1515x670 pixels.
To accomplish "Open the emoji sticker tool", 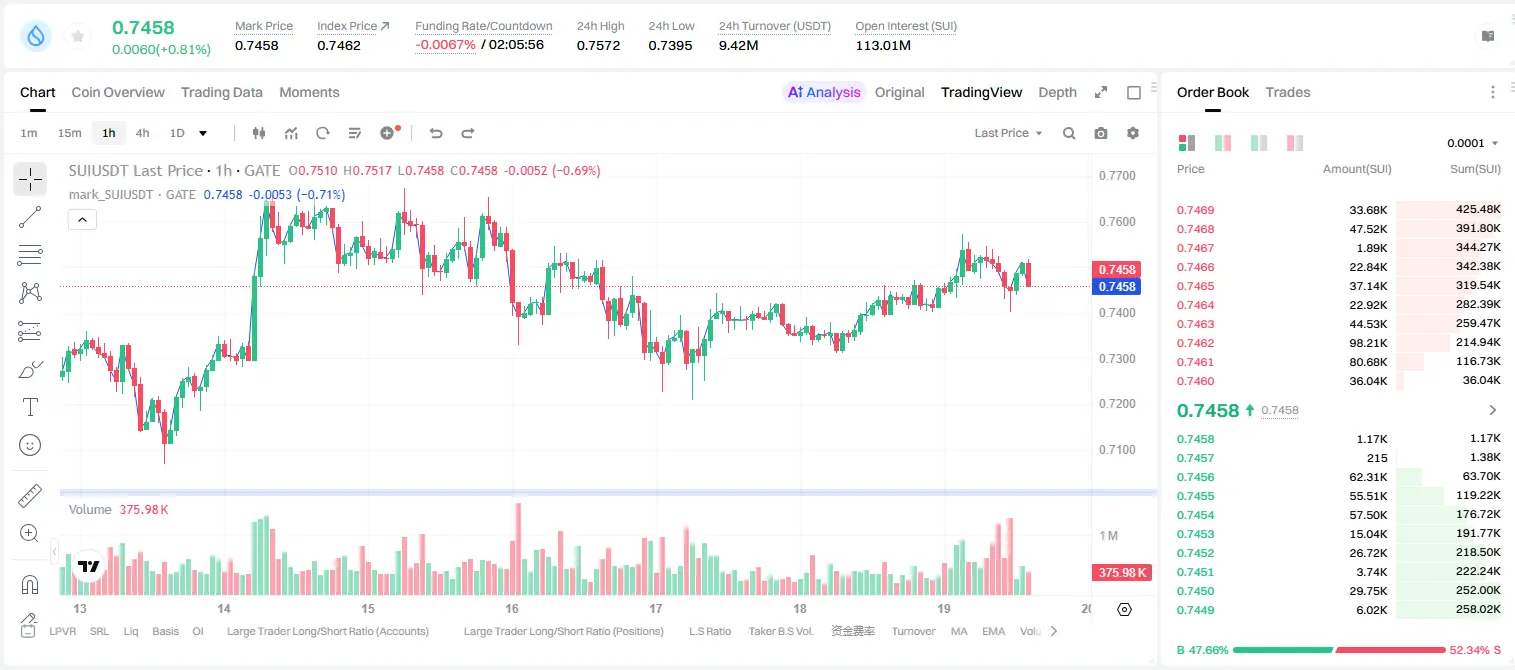I will point(30,445).
